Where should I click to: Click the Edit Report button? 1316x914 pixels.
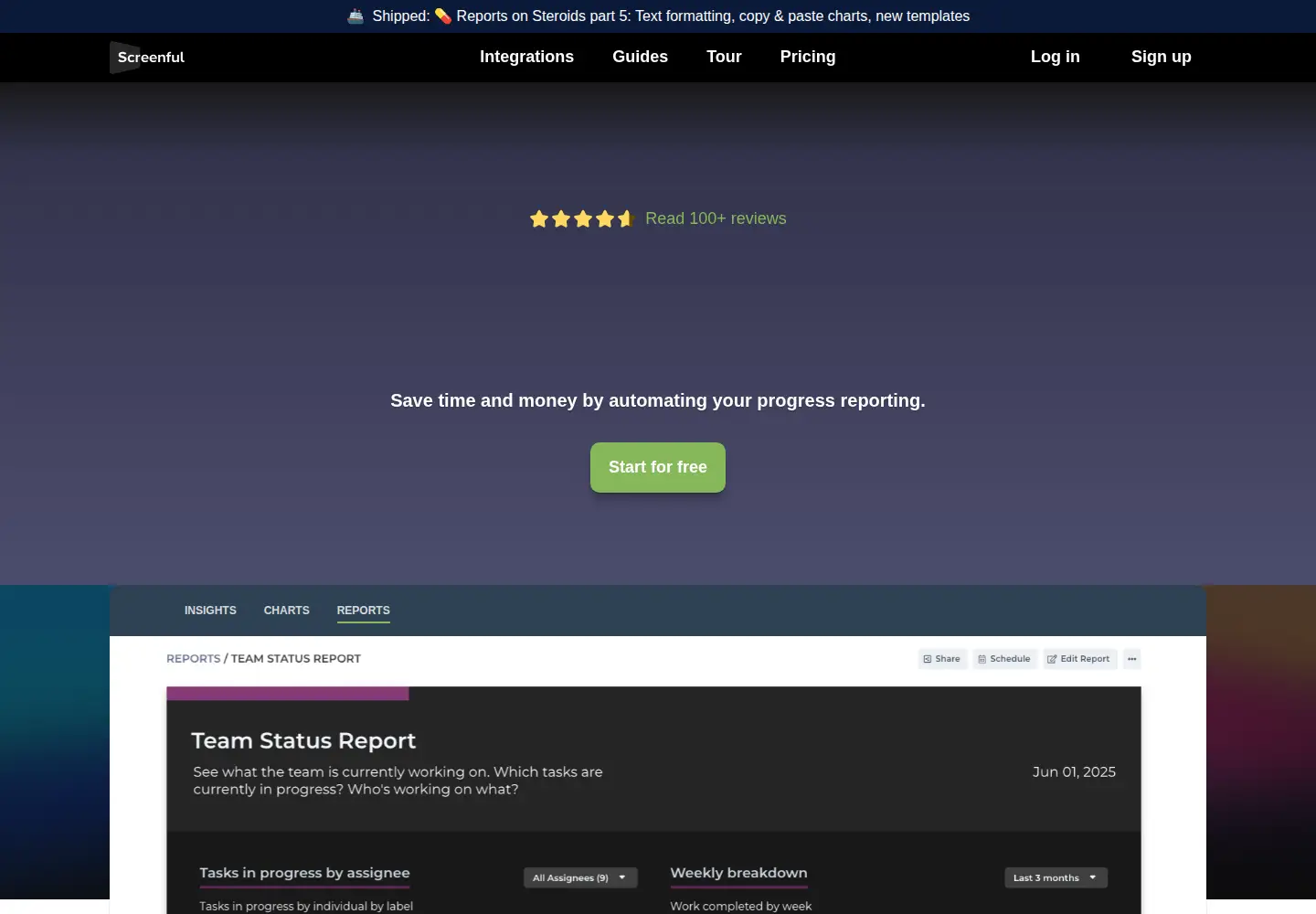click(x=1079, y=659)
